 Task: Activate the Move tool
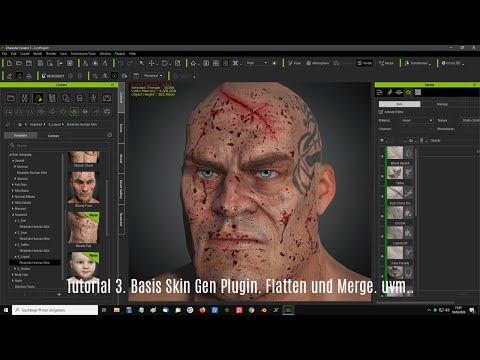152,63
